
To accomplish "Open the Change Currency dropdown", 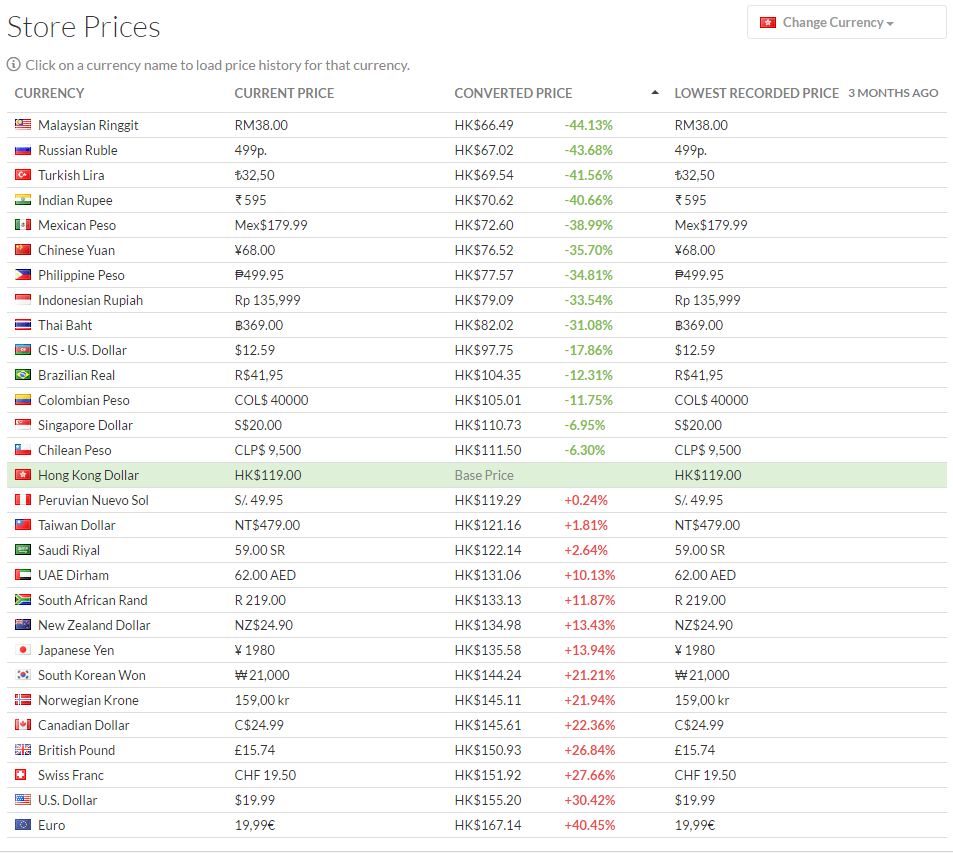I will (846, 22).
